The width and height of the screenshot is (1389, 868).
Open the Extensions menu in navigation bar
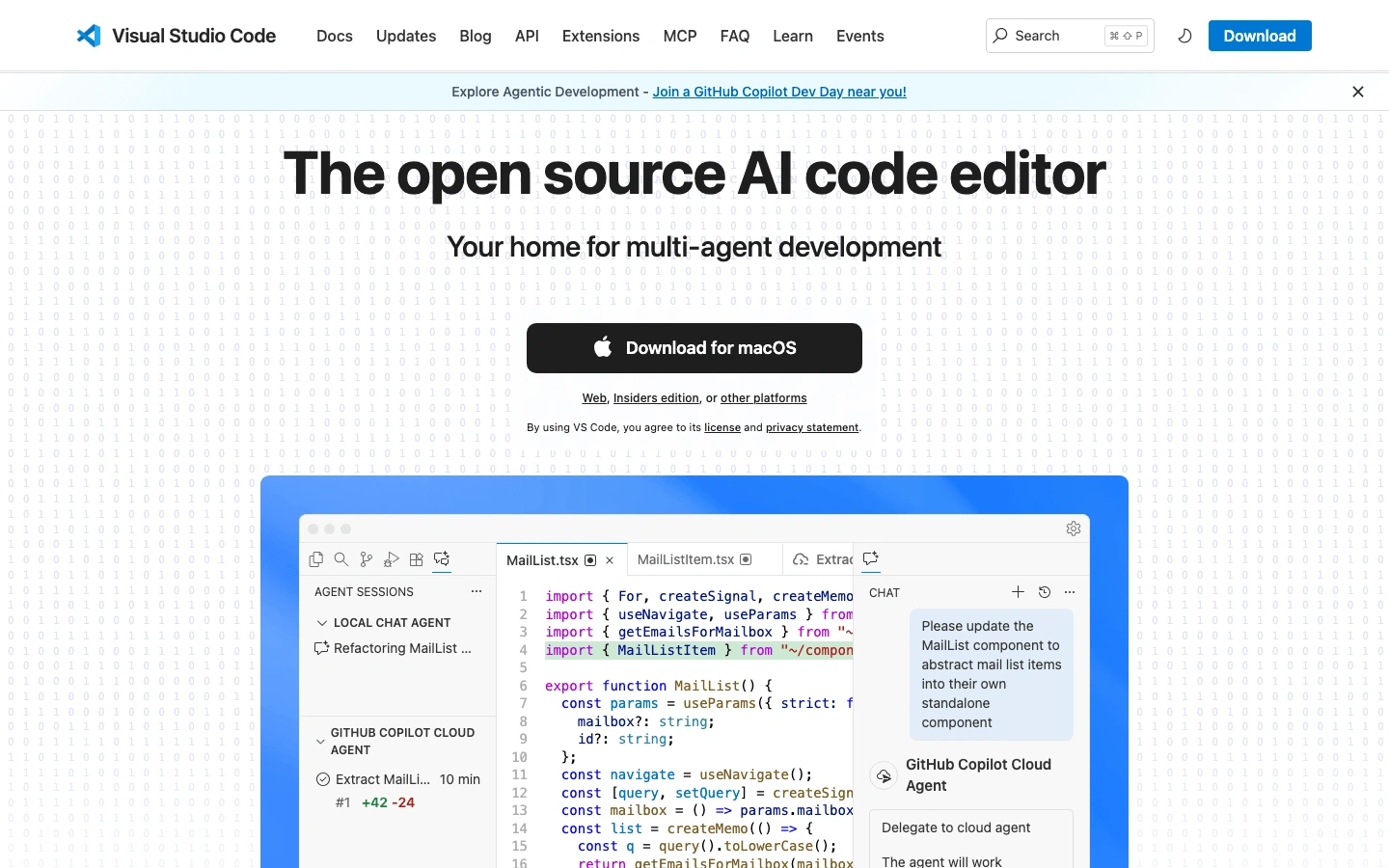coord(600,36)
